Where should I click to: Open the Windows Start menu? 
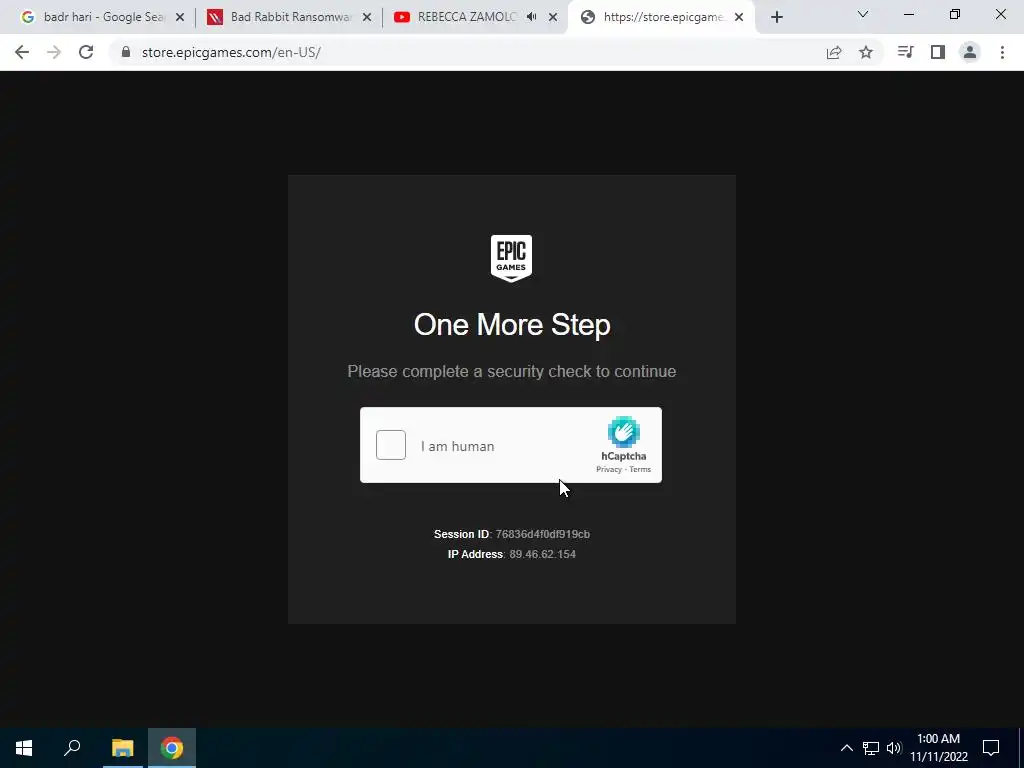[x=24, y=748]
